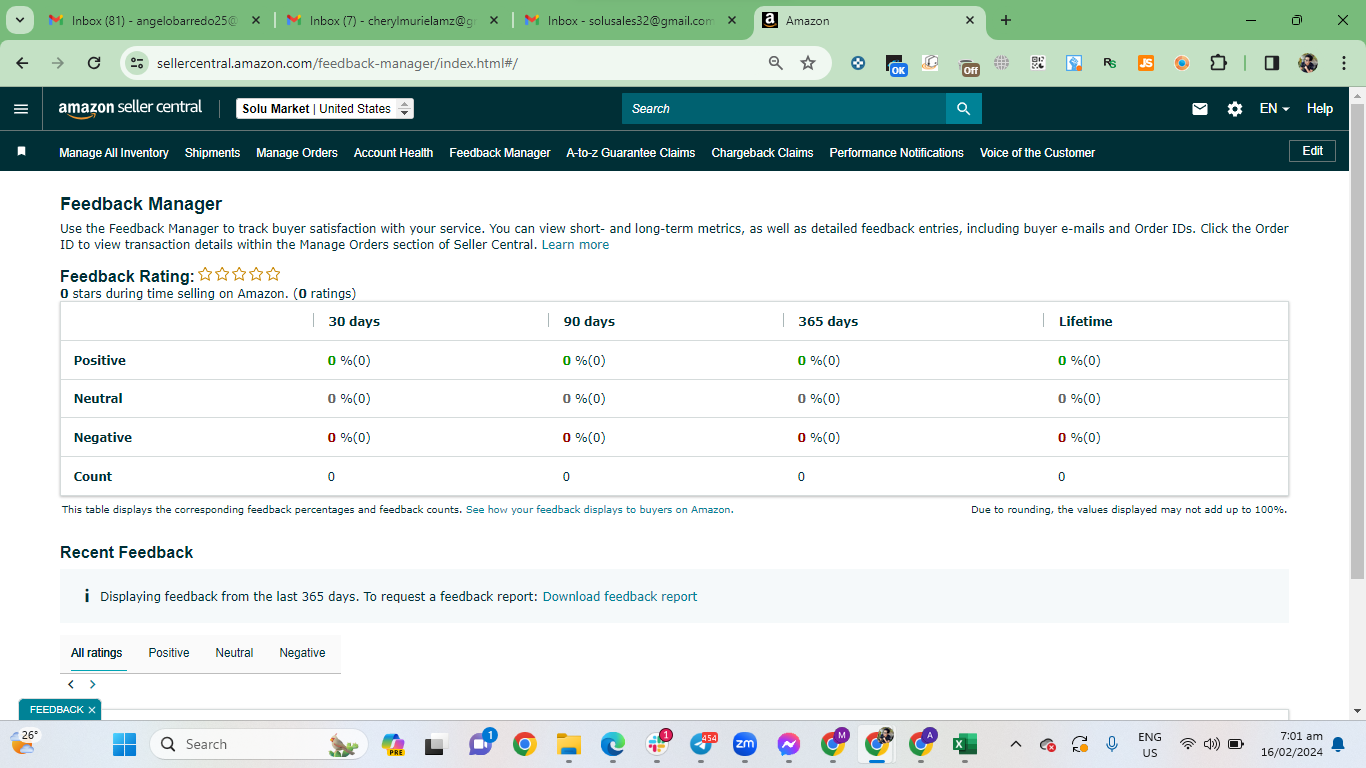Click the Amazon Seller Central logo
Image resolution: width=1366 pixels, height=768 pixels.
[x=130, y=108]
